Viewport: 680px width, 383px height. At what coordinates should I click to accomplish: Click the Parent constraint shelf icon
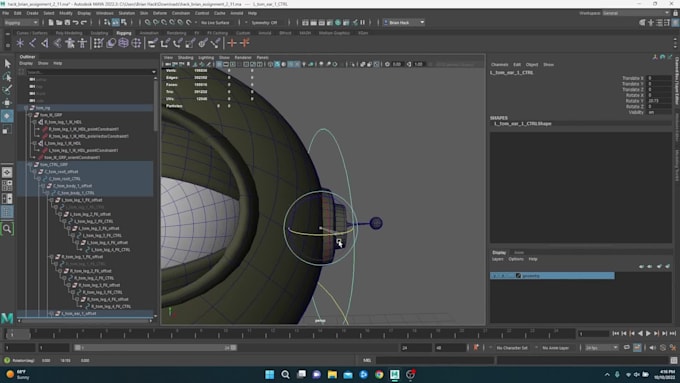(x=152, y=43)
